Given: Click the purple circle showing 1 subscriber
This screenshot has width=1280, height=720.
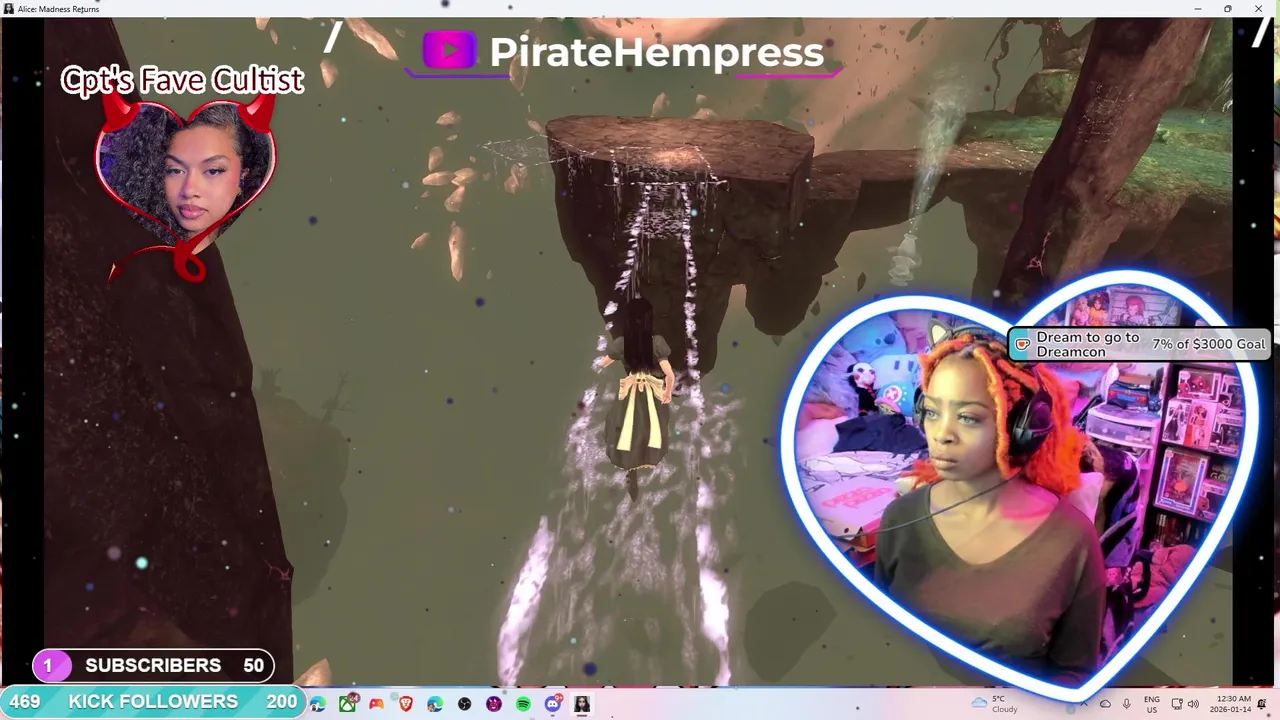Looking at the screenshot, I should [x=48, y=665].
